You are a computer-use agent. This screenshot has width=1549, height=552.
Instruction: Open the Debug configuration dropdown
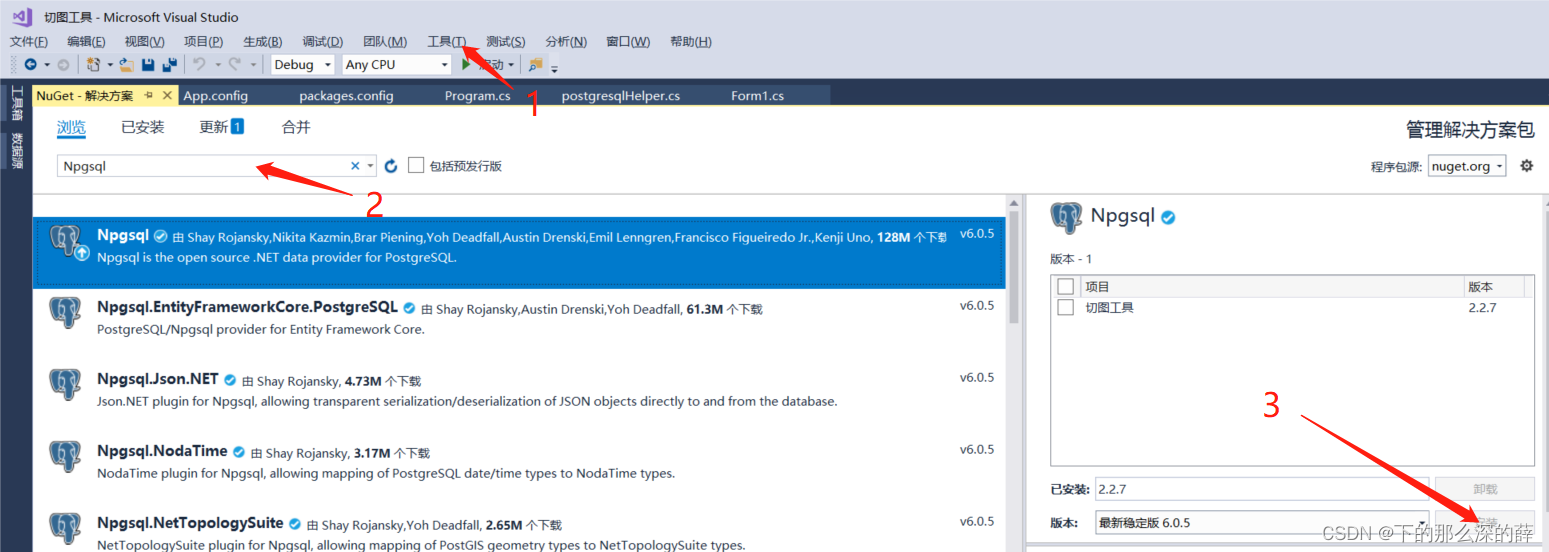[303, 65]
